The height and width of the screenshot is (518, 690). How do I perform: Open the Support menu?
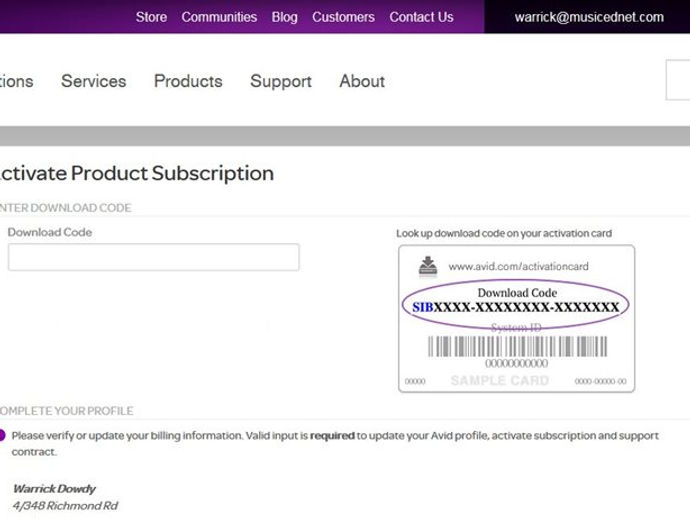(x=281, y=82)
